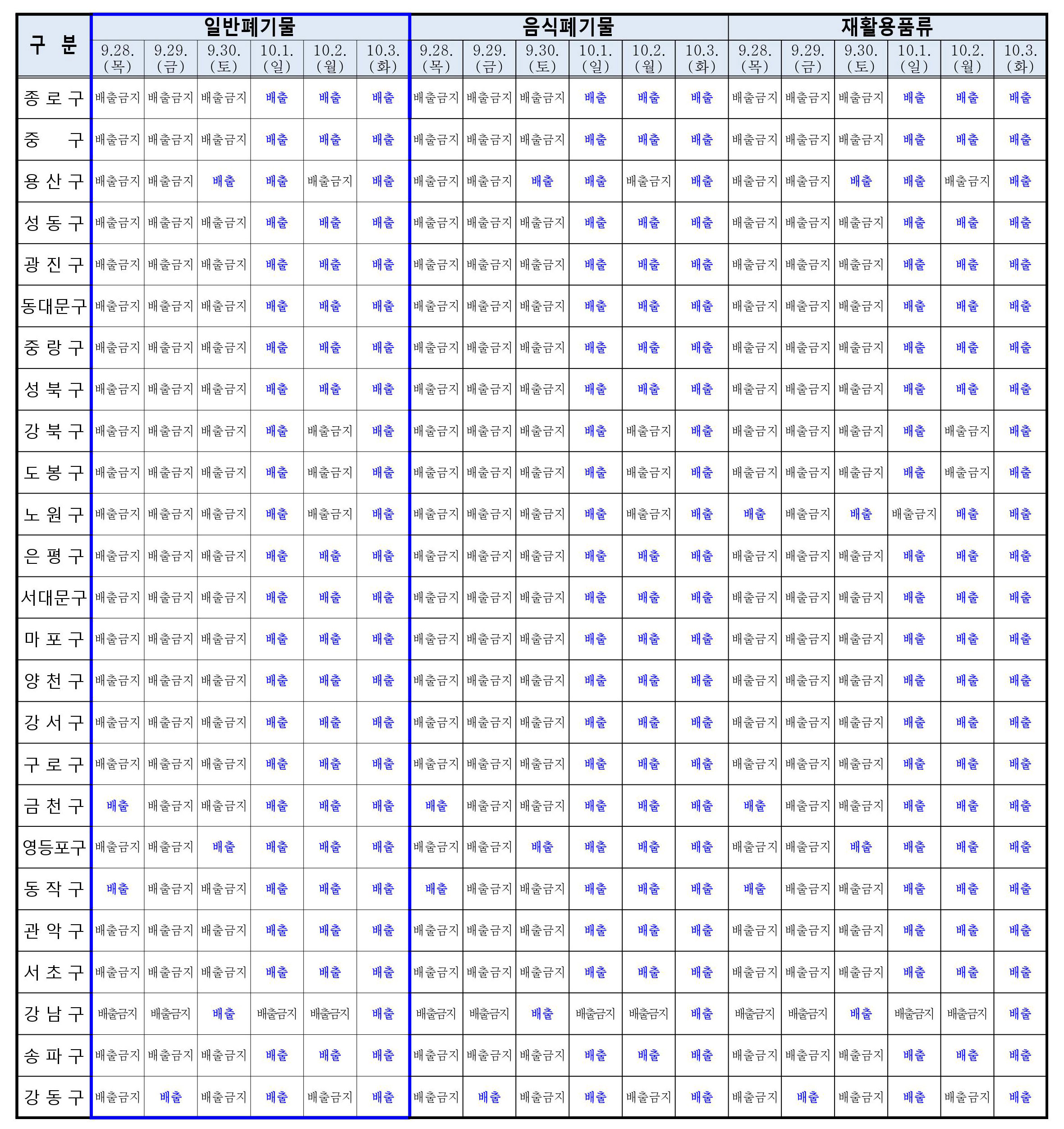The height and width of the screenshot is (1129, 1064).
Task: Click 금천구 일반폐기물 9.28 '배출' cell
Action: pyautogui.click(x=118, y=805)
